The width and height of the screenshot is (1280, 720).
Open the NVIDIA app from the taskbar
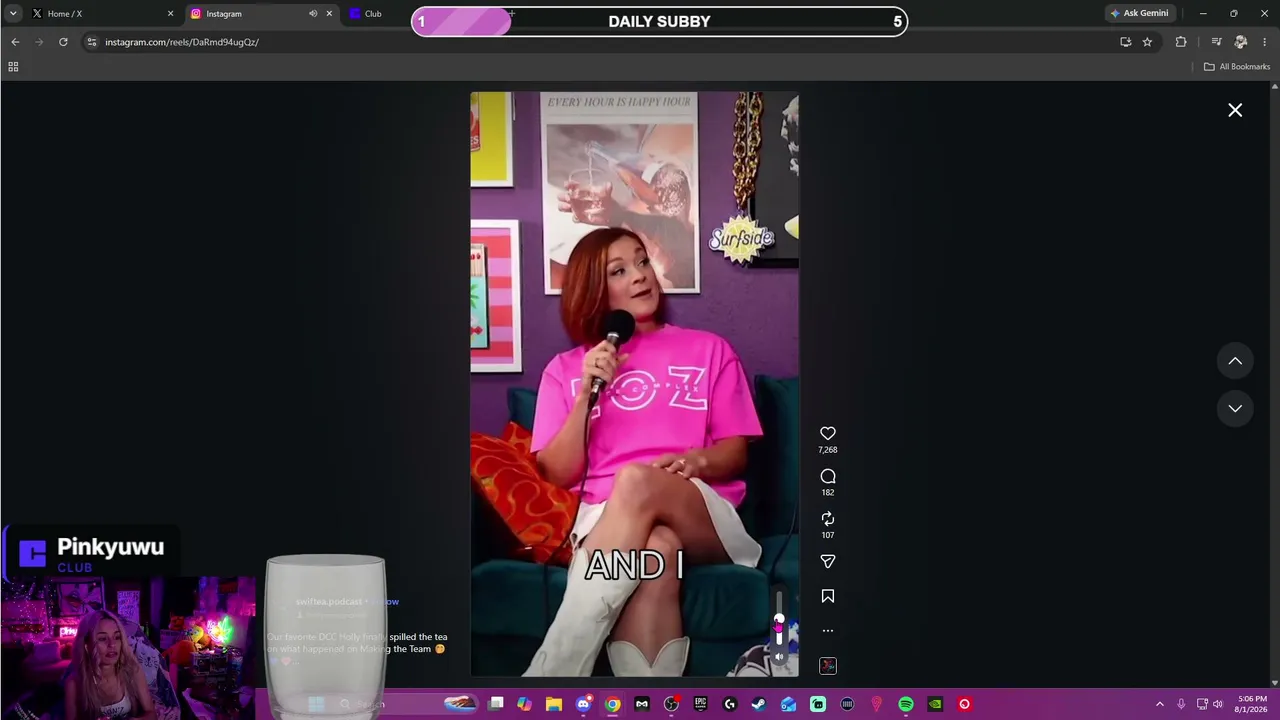(935, 704)
